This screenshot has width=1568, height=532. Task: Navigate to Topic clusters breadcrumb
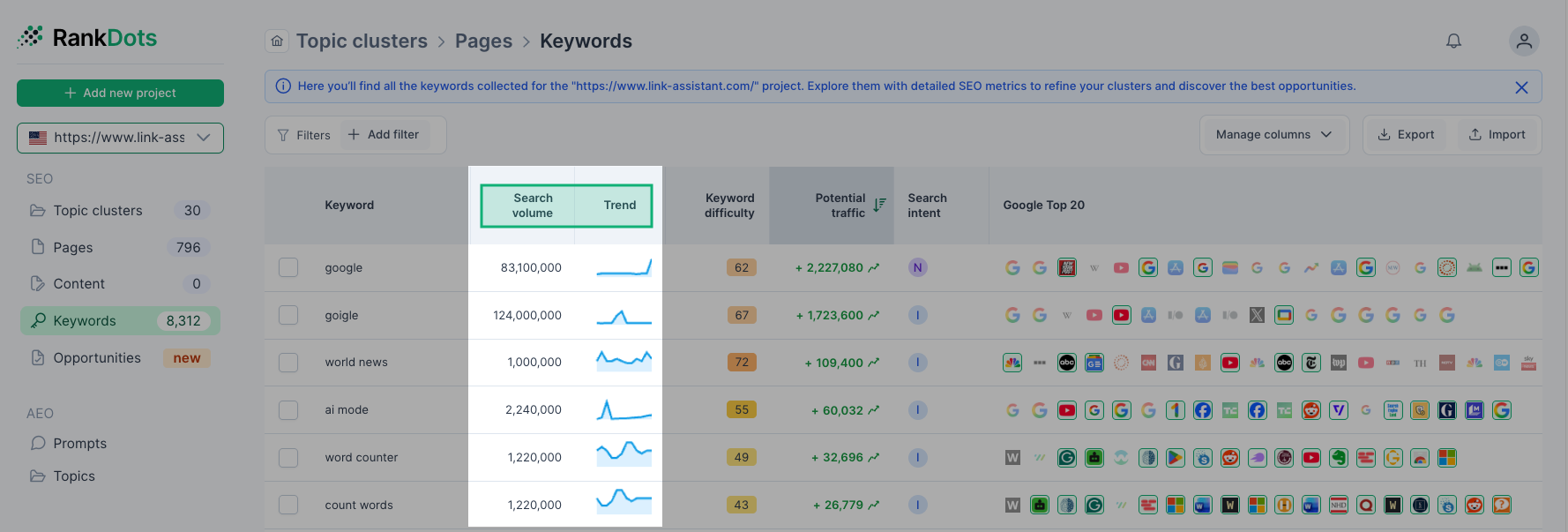[362, 41]
